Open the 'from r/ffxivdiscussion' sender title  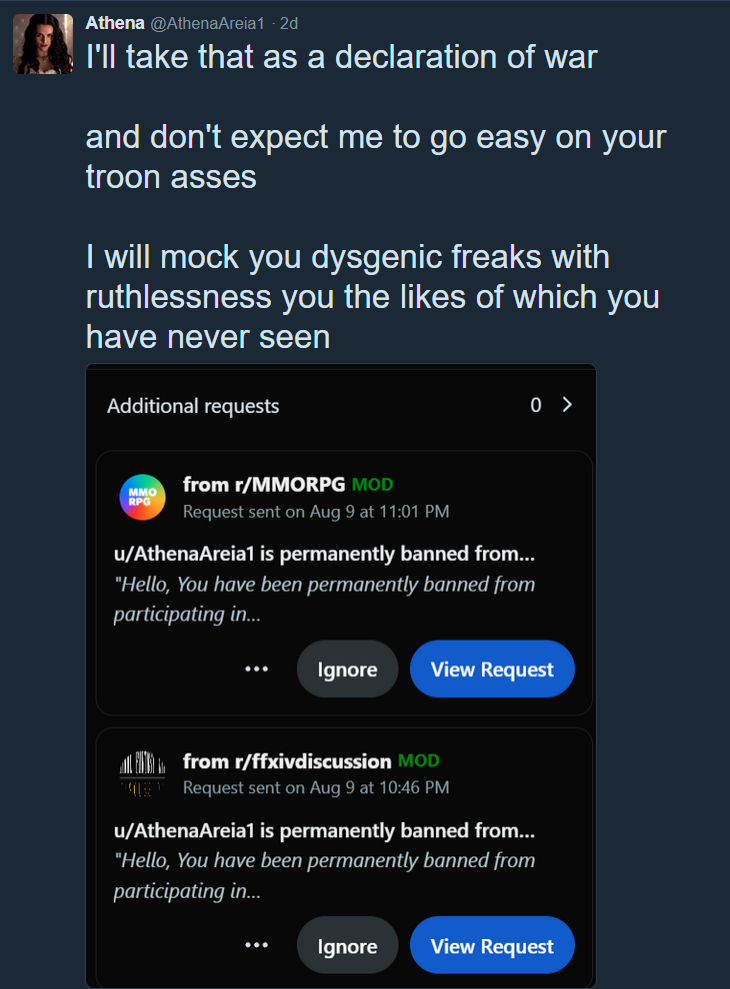tap(287, 761)
